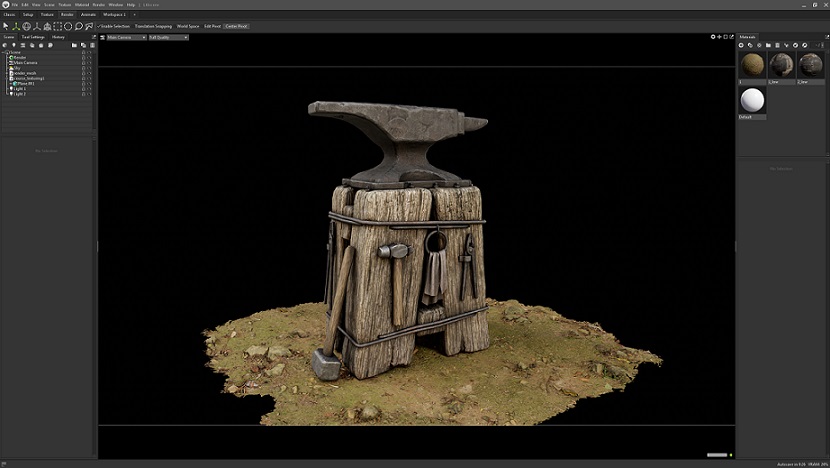Add a new workspace with the plus tab

coord(134,14)
